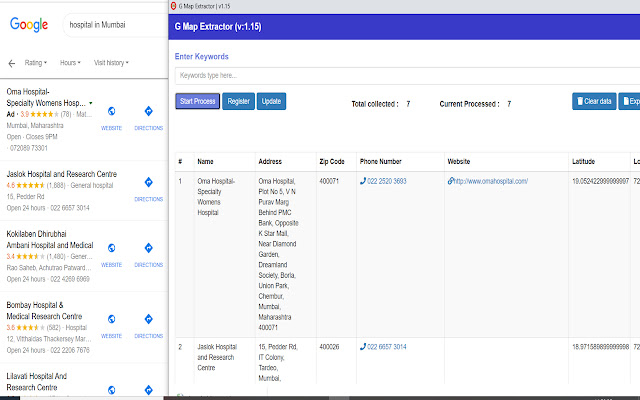The width and height of the screenshot is (640, 400).
Task: Click the Zip Code column header
Action: (x=332, y=162)
